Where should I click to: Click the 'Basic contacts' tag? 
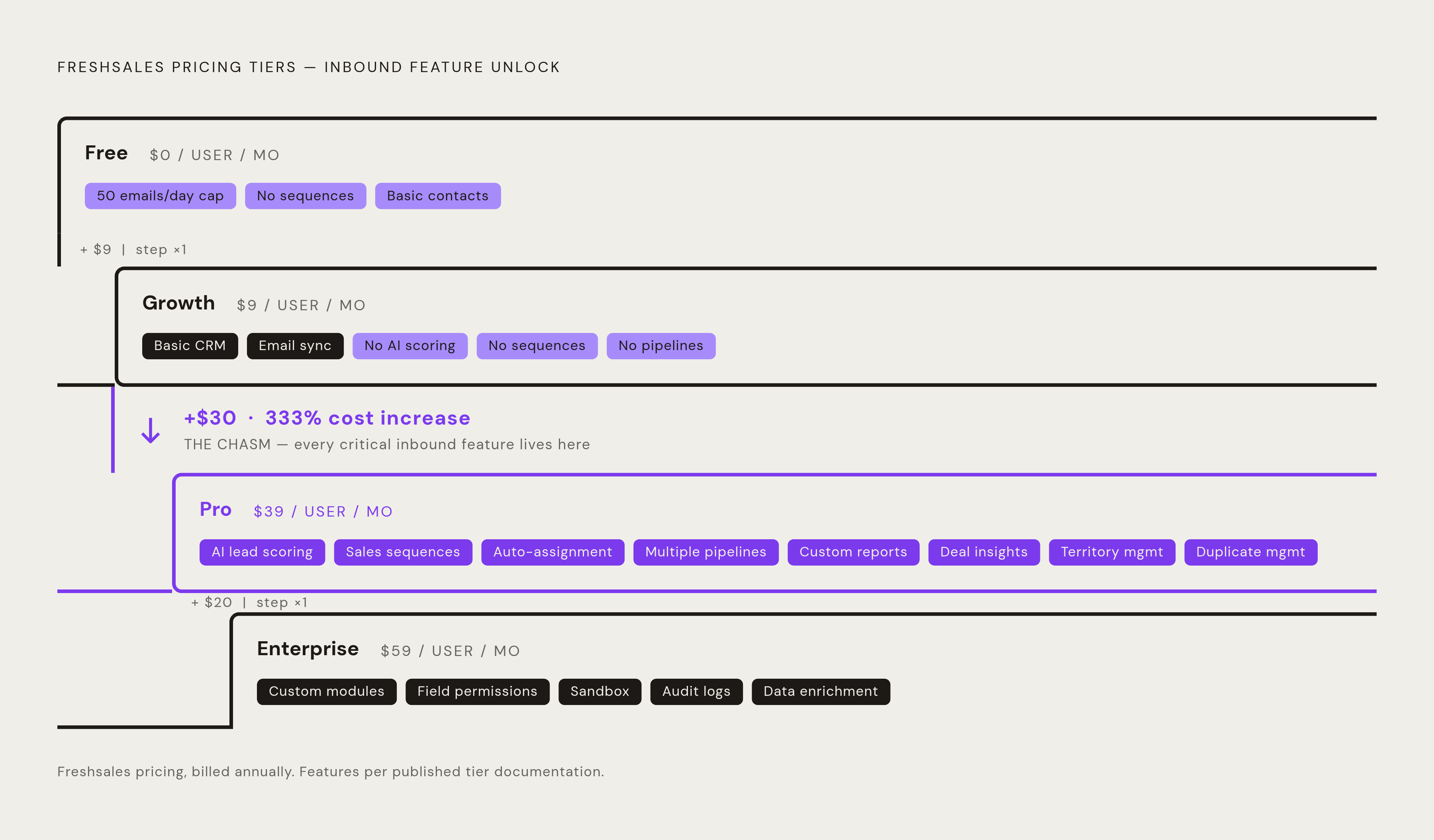coord(438,196)
